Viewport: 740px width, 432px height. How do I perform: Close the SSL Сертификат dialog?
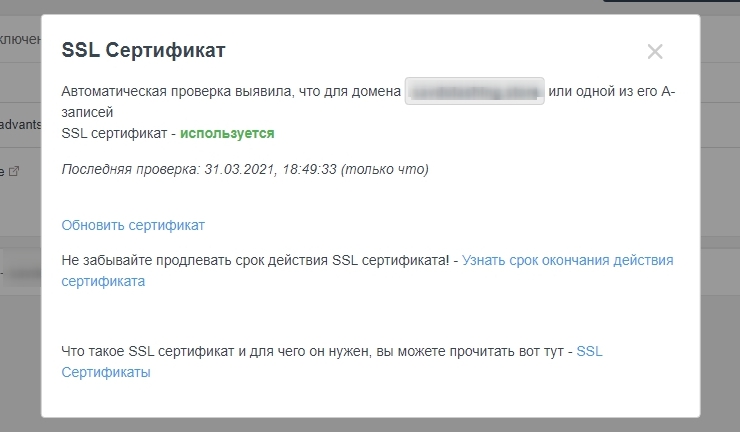coord(655,52)
